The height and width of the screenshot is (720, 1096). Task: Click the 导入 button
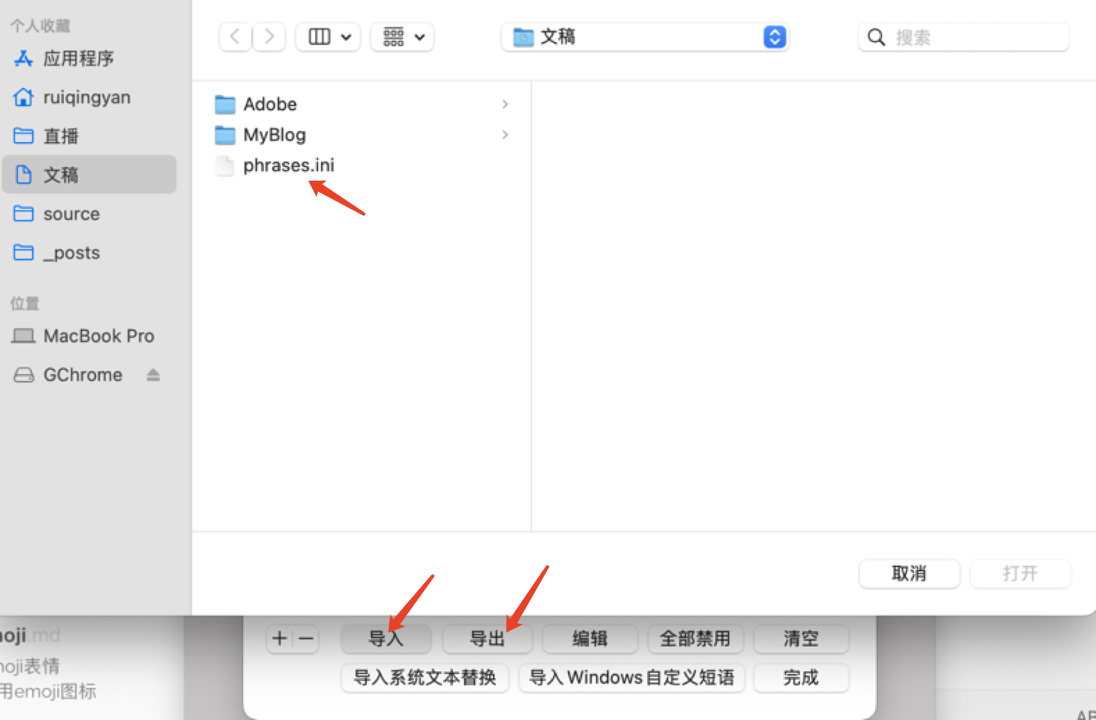point(386,638)
